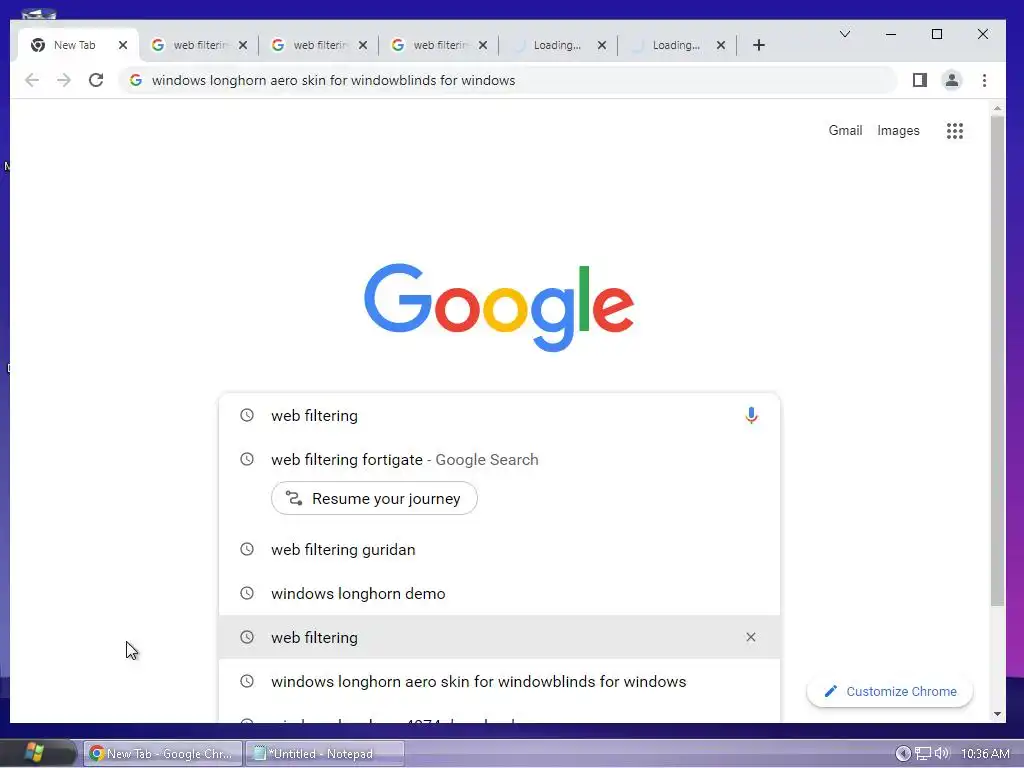Image resolution: width=1024 pixels, height=768 pixels.
Task: Click the Customize Chrome button
Action: click(889, 692)
